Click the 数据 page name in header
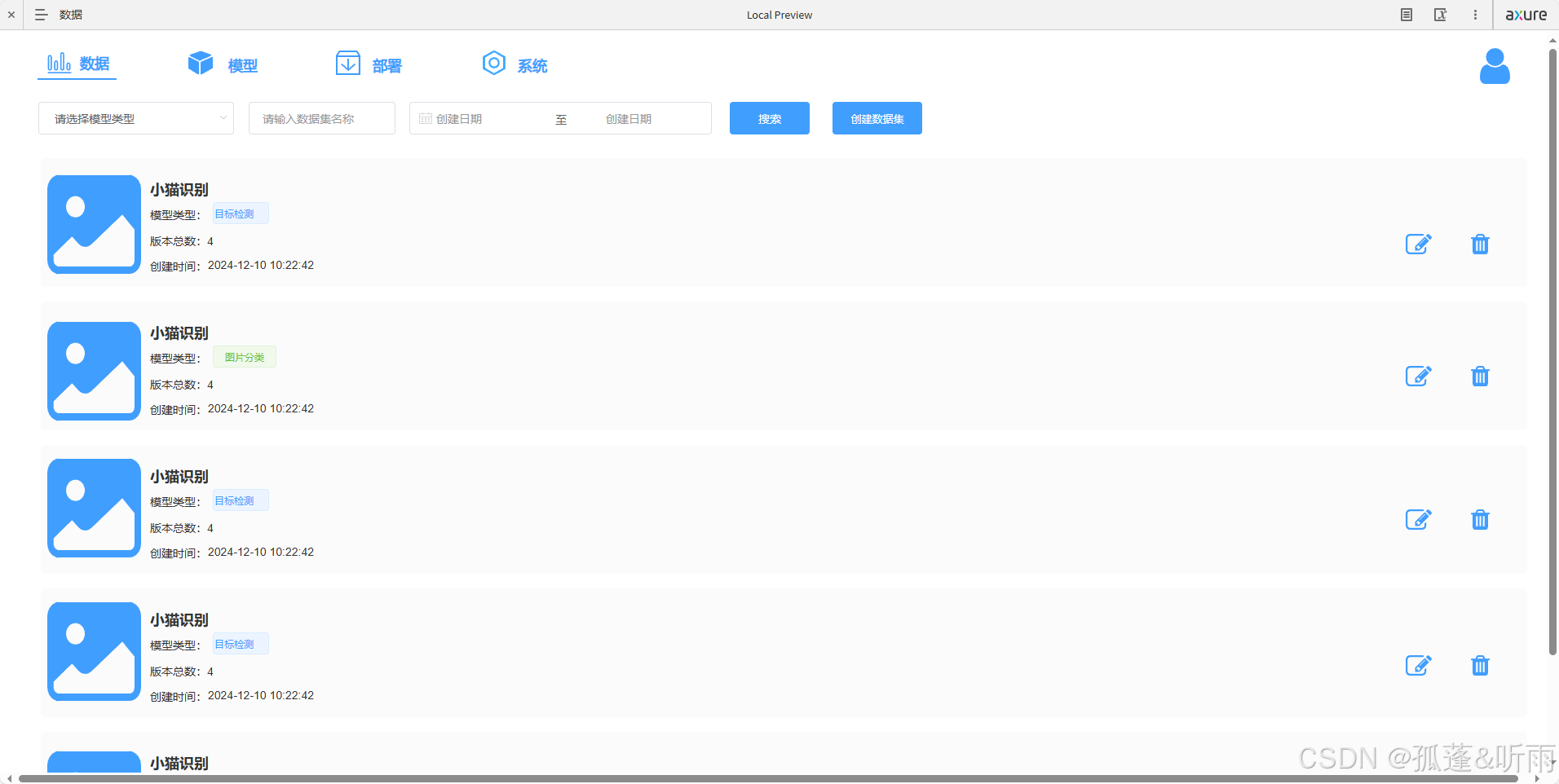Screen dimensions: 1559x784 [71, 15]
